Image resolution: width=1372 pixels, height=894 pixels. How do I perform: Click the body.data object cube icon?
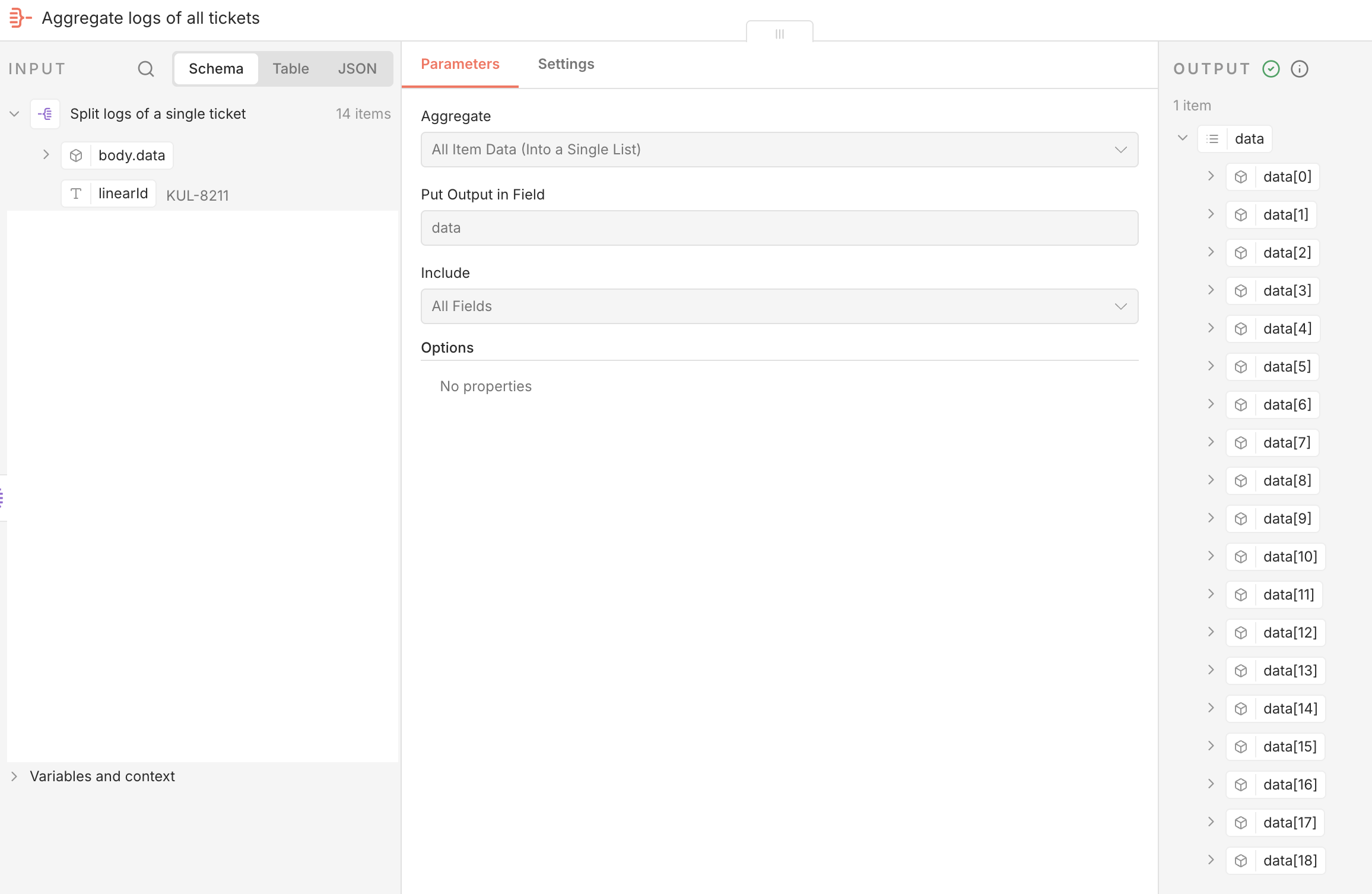click(x=76, y=156)
